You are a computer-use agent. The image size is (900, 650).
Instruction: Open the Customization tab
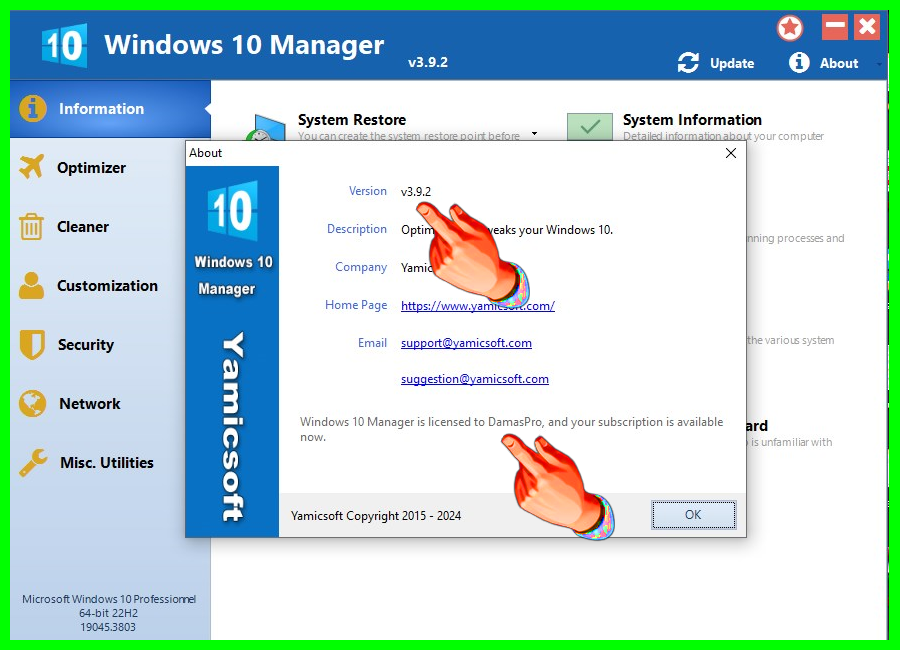pyautogui.click(x=107, y=285)
